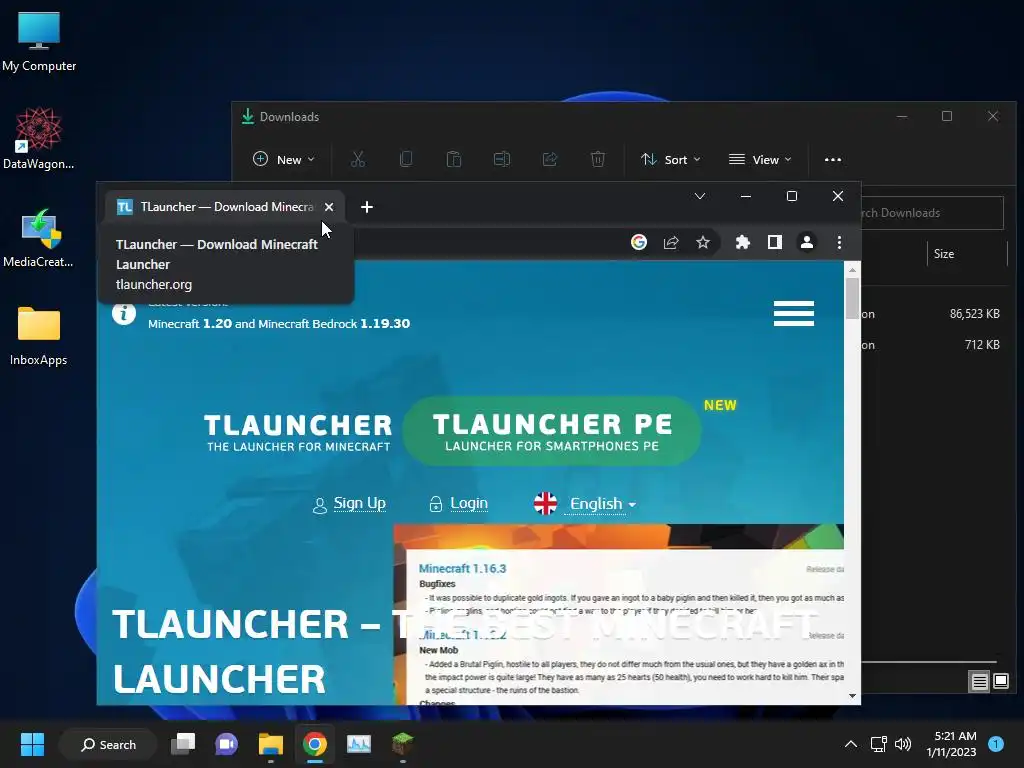Image resolution: width=1024 pixels, height=768 pixels.
Task: Click the volume speaker icon
Action: pyautogui.click(x=903, y=744)
